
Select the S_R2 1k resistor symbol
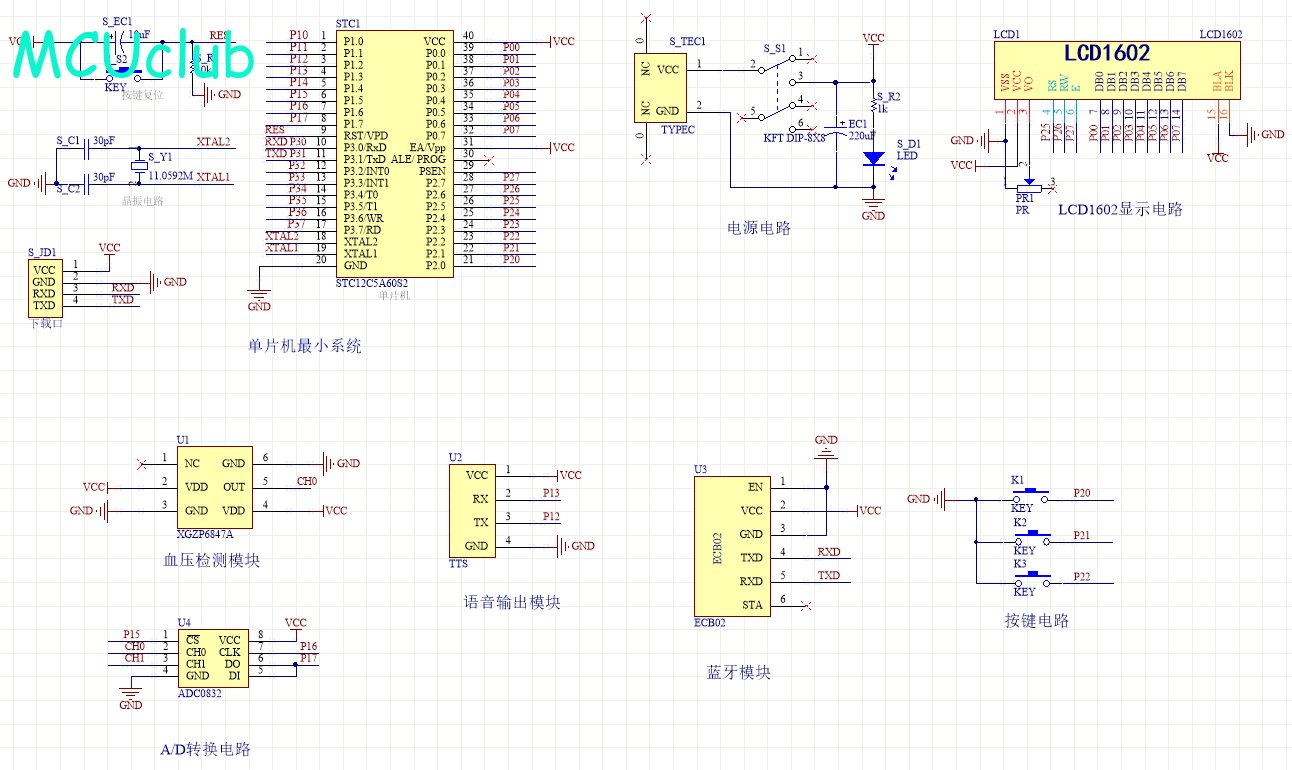(x=873, y=104)
